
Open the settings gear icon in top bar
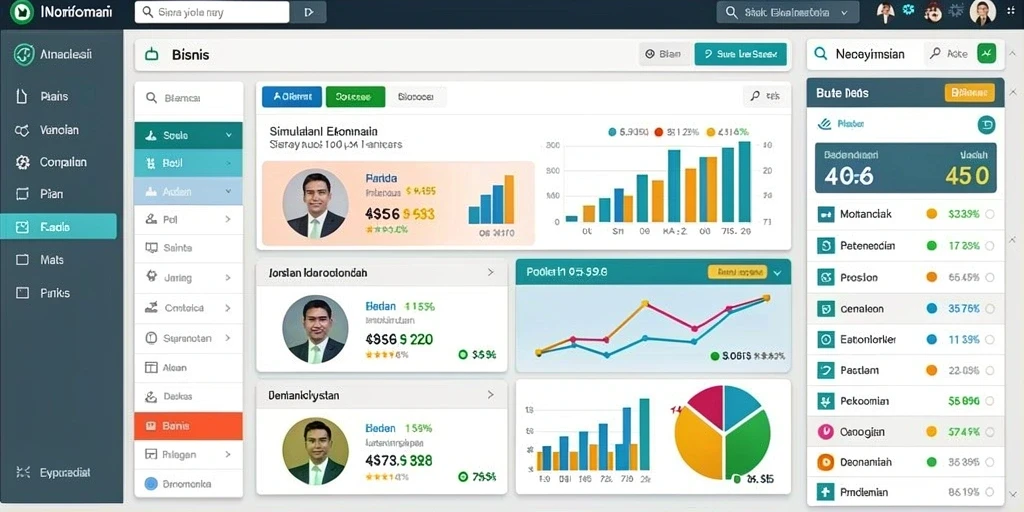[x=908, y=10]
